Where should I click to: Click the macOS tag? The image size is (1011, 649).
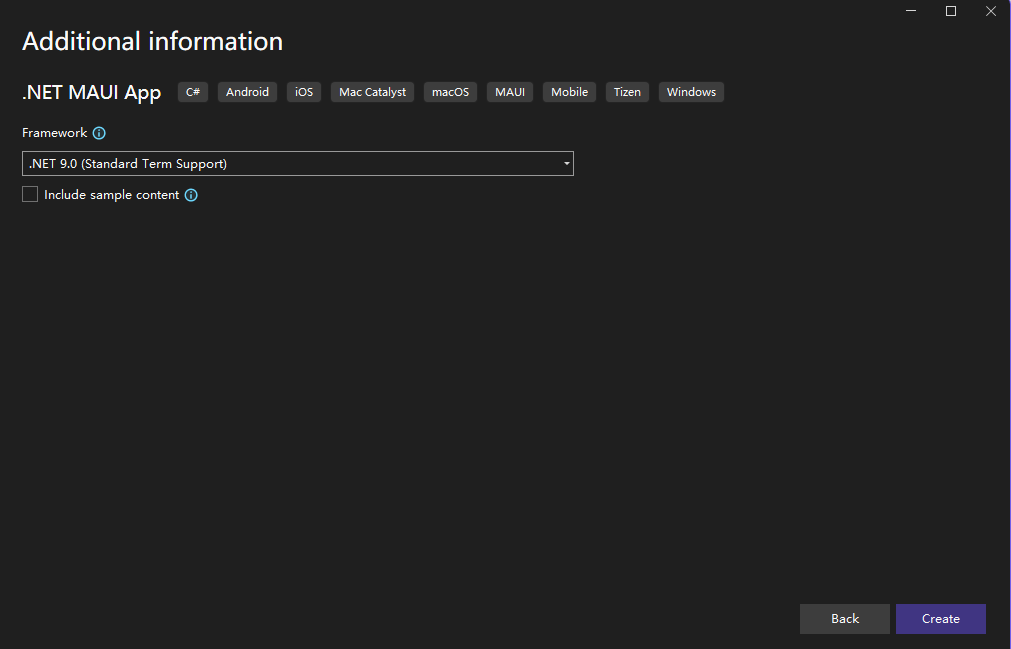[x=451, y=92]
